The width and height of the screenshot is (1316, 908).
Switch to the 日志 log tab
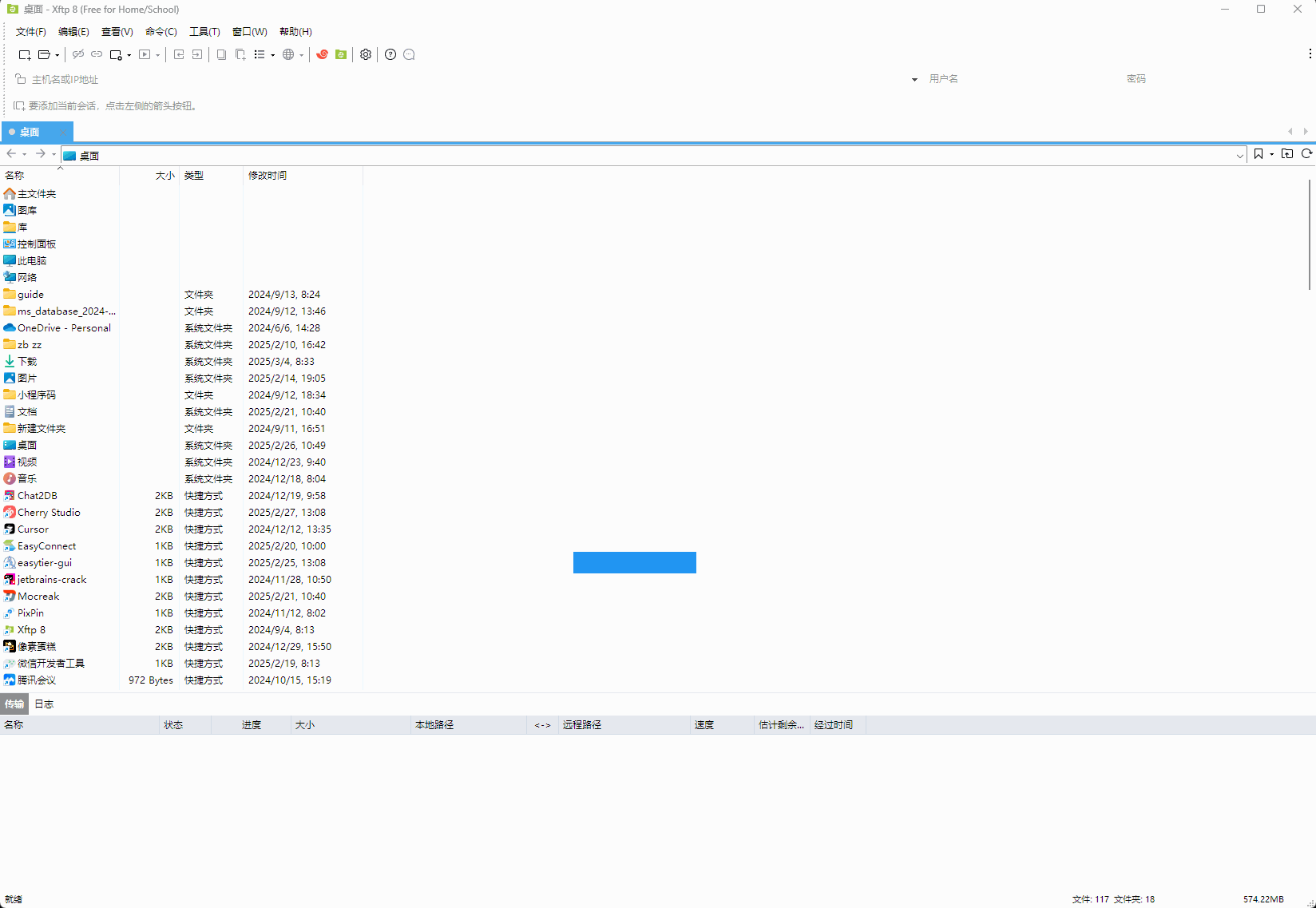44,704
